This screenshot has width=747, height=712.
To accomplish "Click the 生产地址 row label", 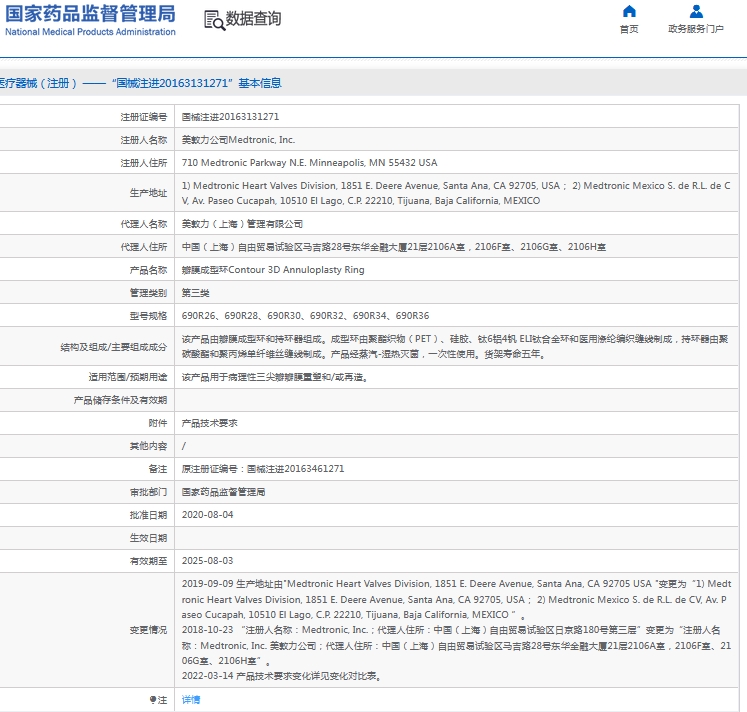I will 148,193.
